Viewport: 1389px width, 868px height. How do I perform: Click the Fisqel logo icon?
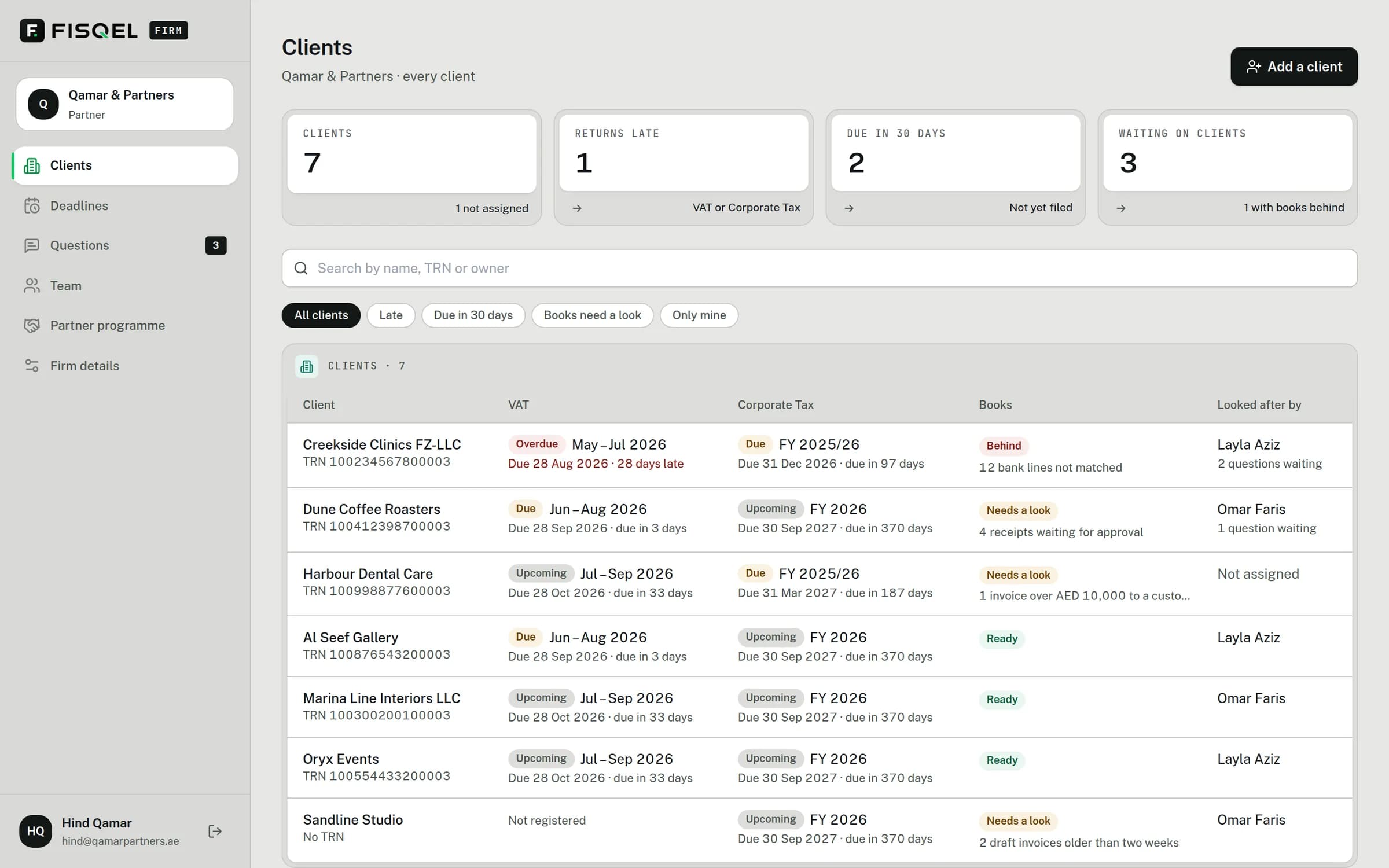32,30
